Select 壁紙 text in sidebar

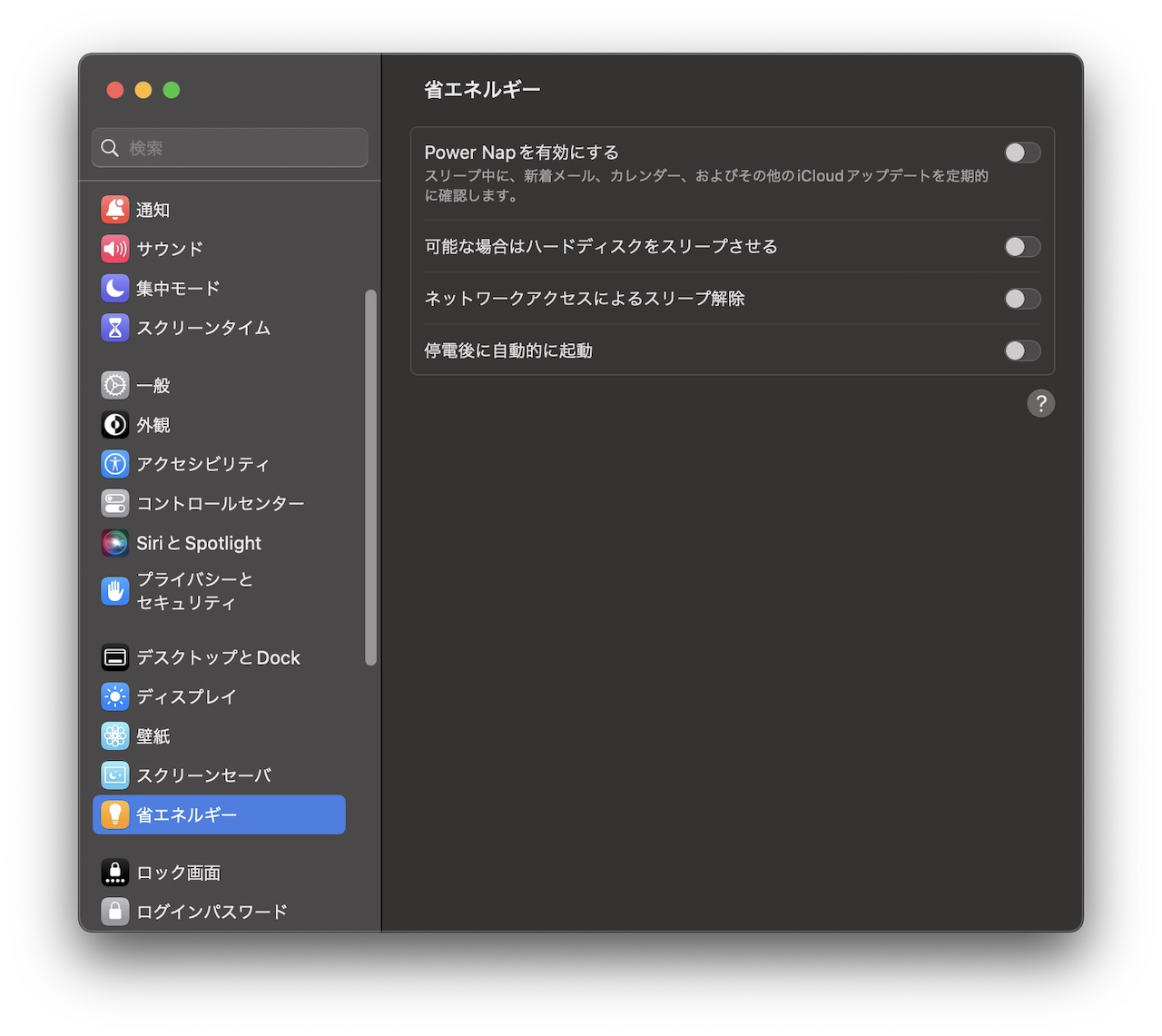coord(153,736)
